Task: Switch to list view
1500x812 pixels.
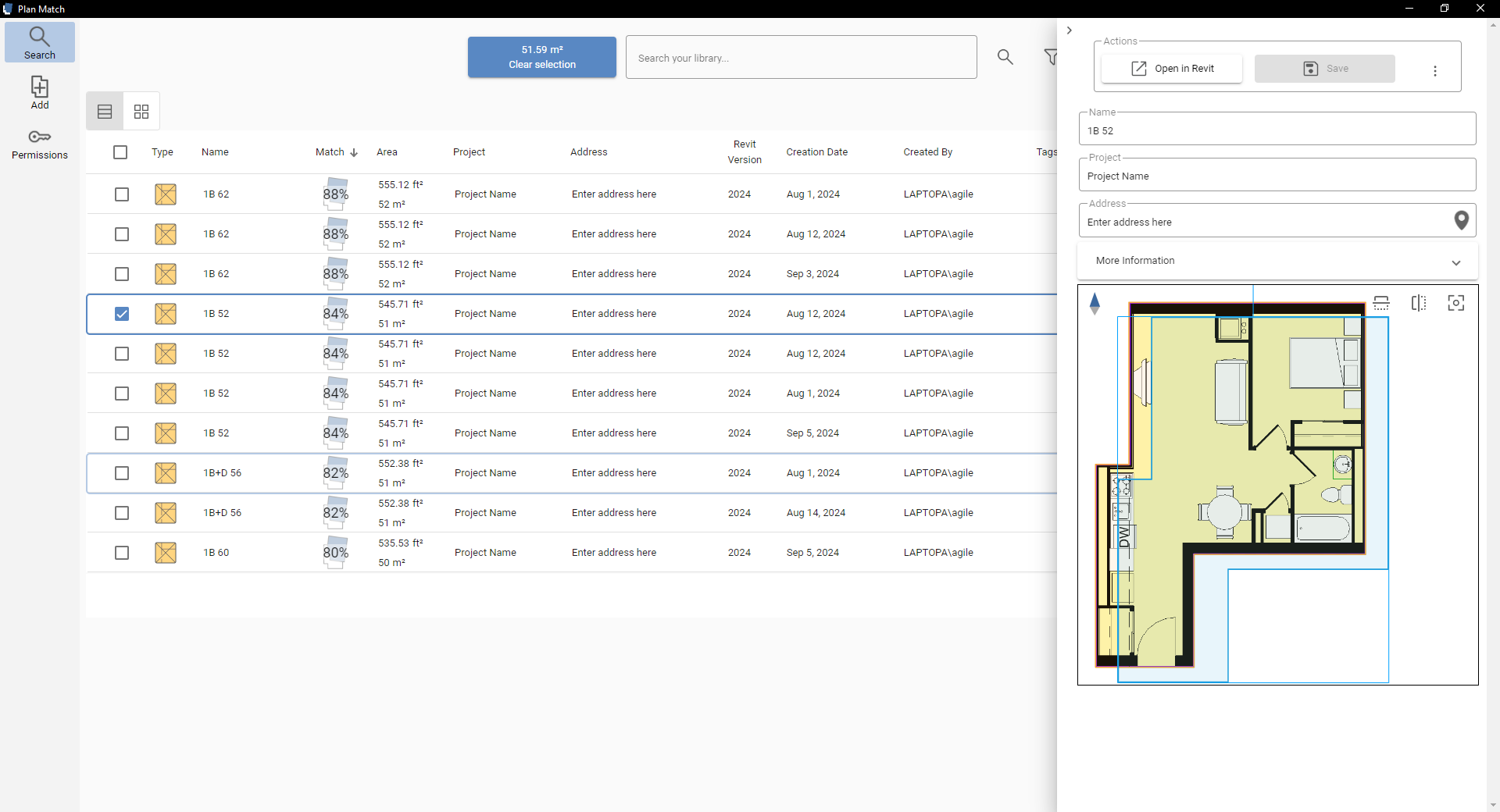Action: 105,112
